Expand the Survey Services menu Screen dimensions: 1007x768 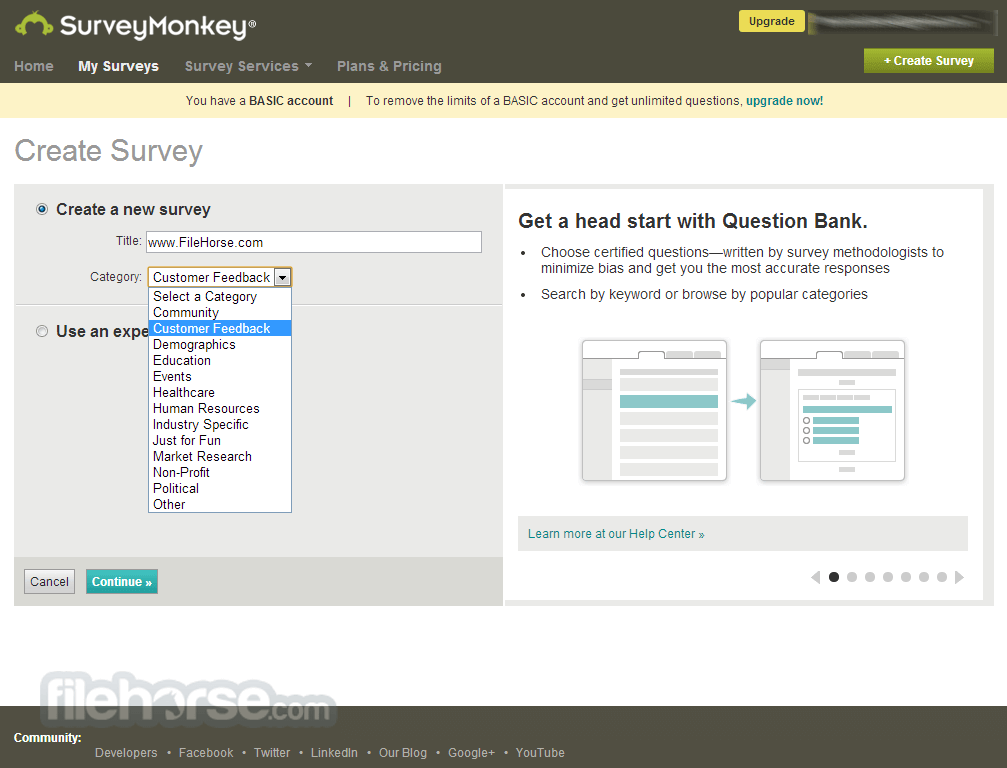pyautogui.click(x=248, y=66)
